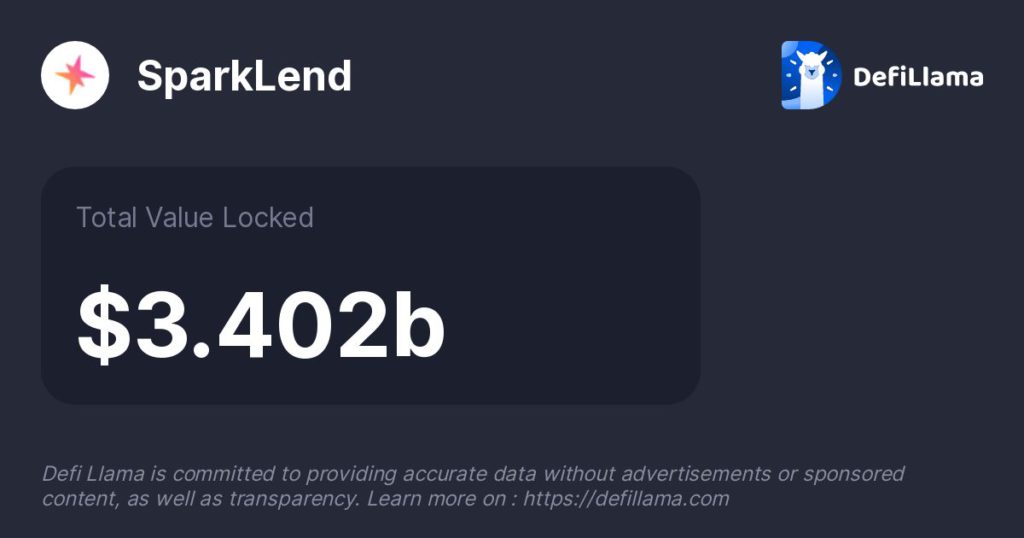The width and height of the screenshot is (1024, 538).
Task: Click the Total Value Locked label
Action: tap(195, 217)
